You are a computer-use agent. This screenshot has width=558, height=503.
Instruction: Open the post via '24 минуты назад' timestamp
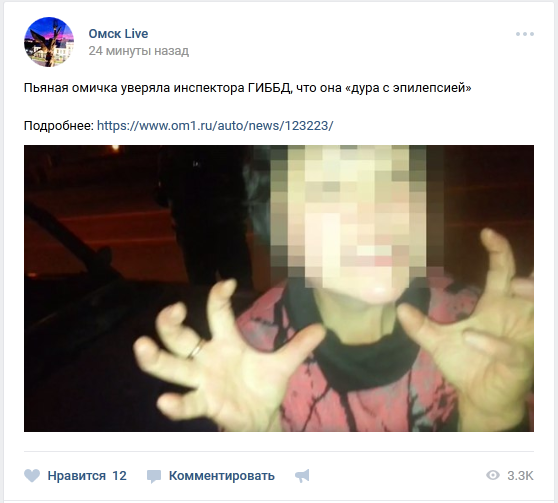(x=138, y=51)
